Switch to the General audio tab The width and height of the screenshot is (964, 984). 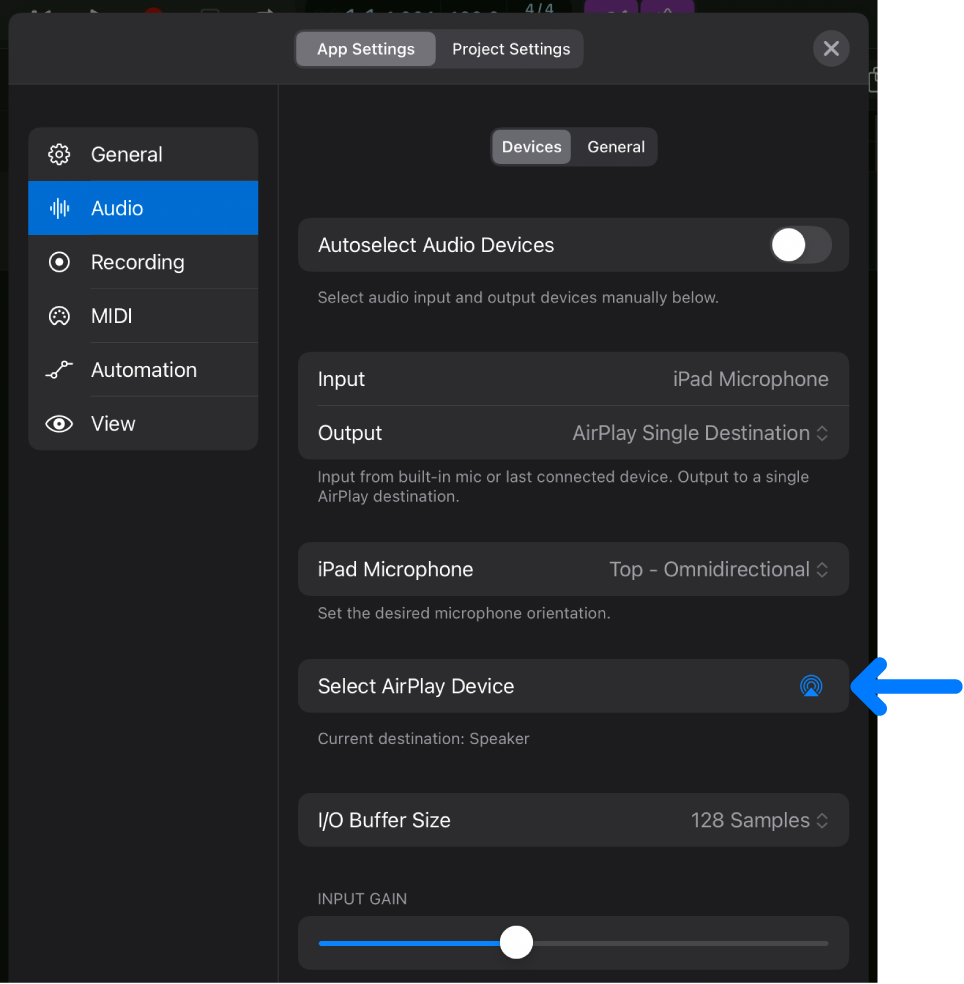pyautogui.click(x=614, y=146)
